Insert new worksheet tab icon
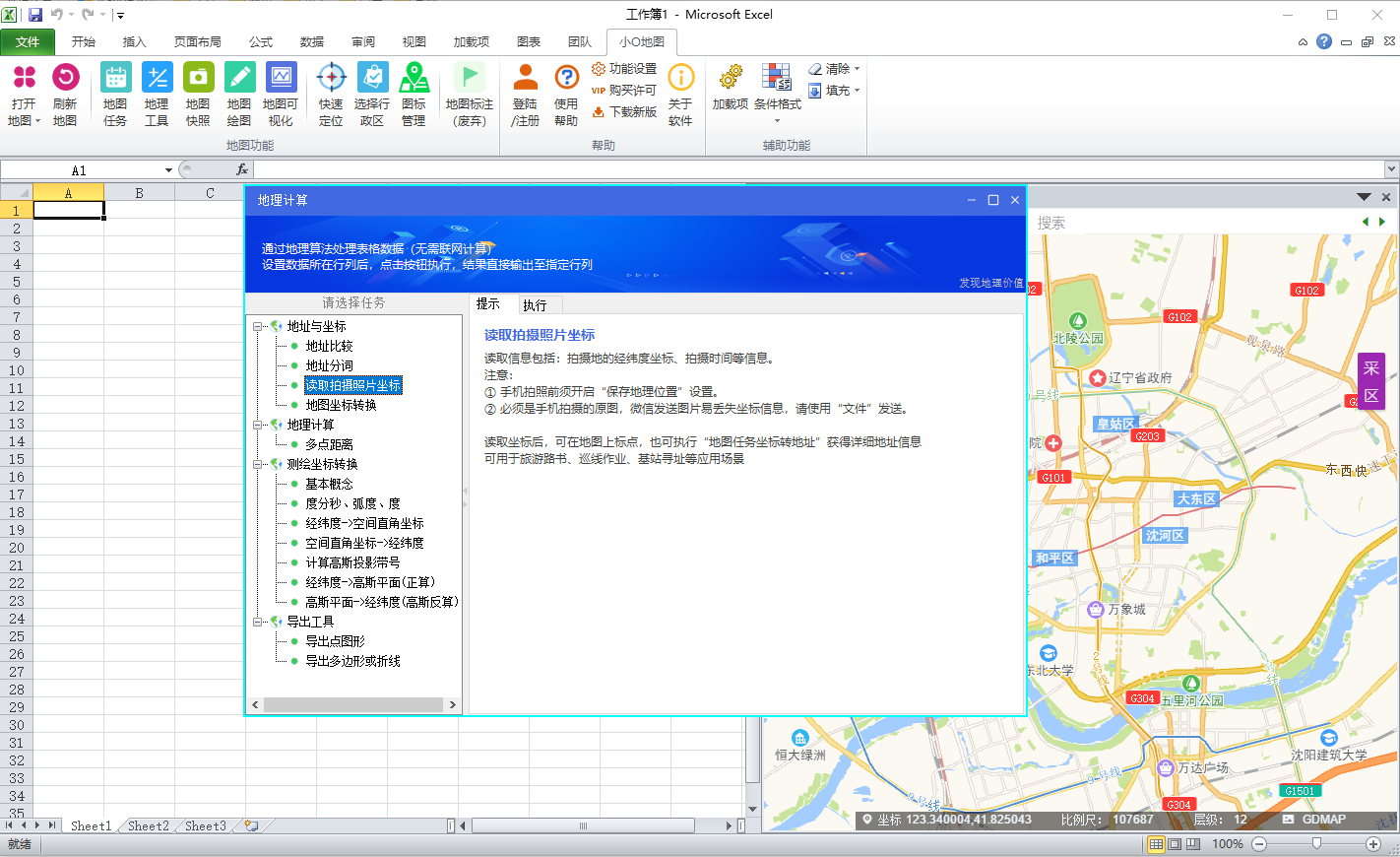The image size is (1400, 857). [251, 825]
